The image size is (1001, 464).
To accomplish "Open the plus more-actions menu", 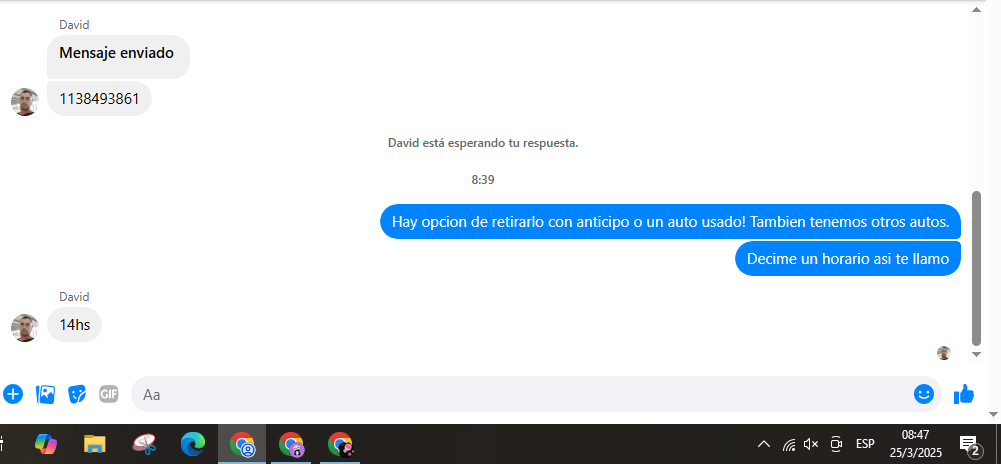I will tap(12, 394).
